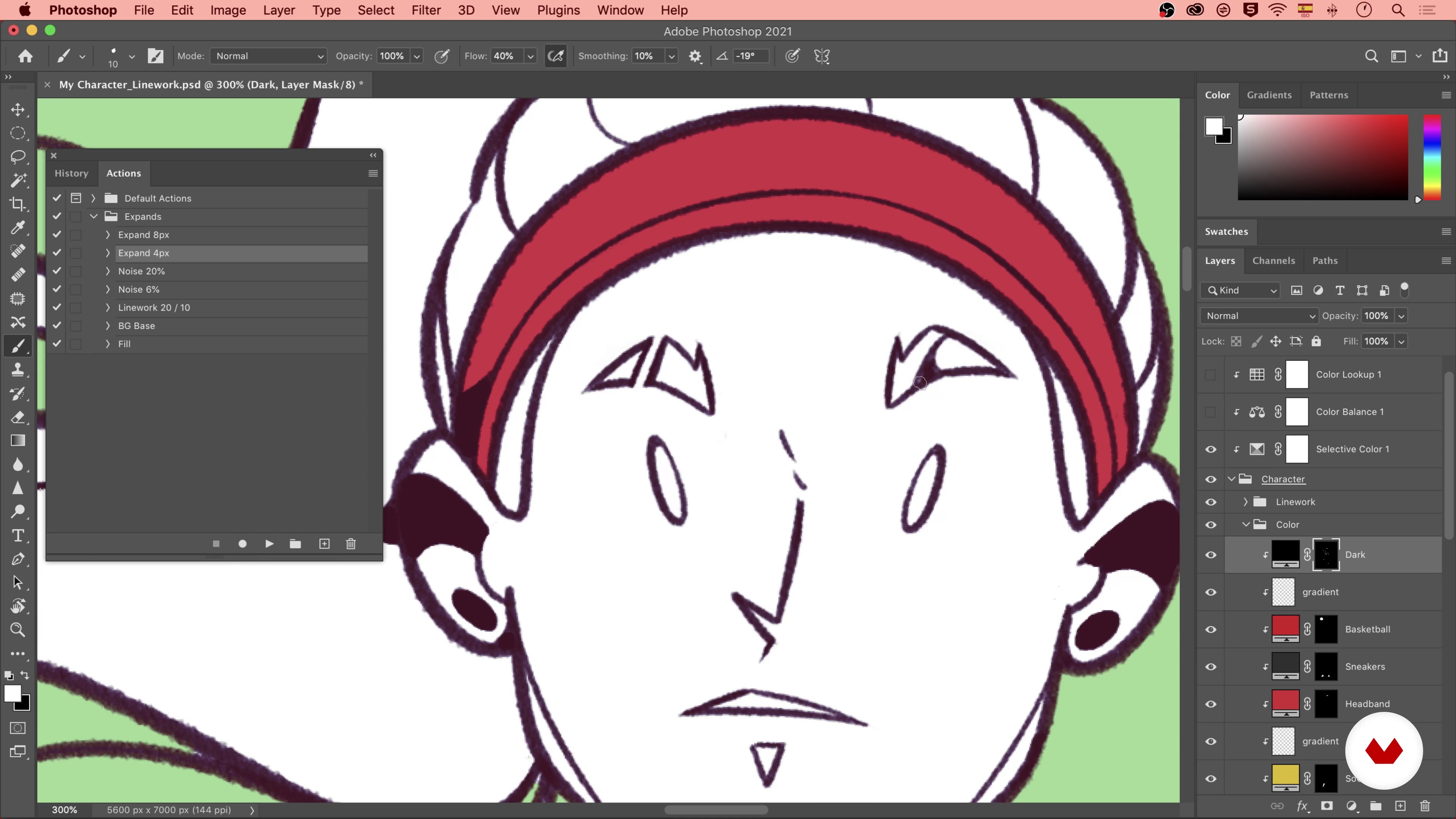Screen dimensions: 1456x819
Task: Click the Home button in options bar
Action: tap(25, 56)
